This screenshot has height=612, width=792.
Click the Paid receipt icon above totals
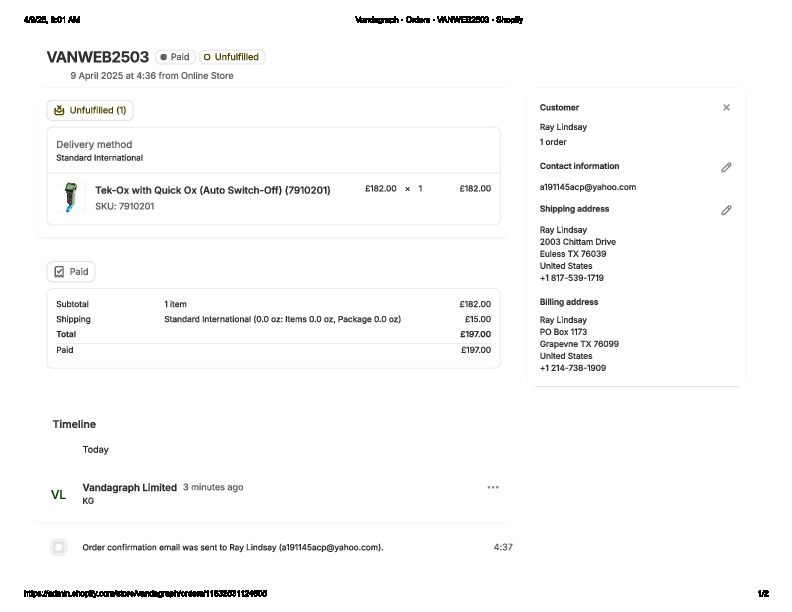click(x=60, y=272)
